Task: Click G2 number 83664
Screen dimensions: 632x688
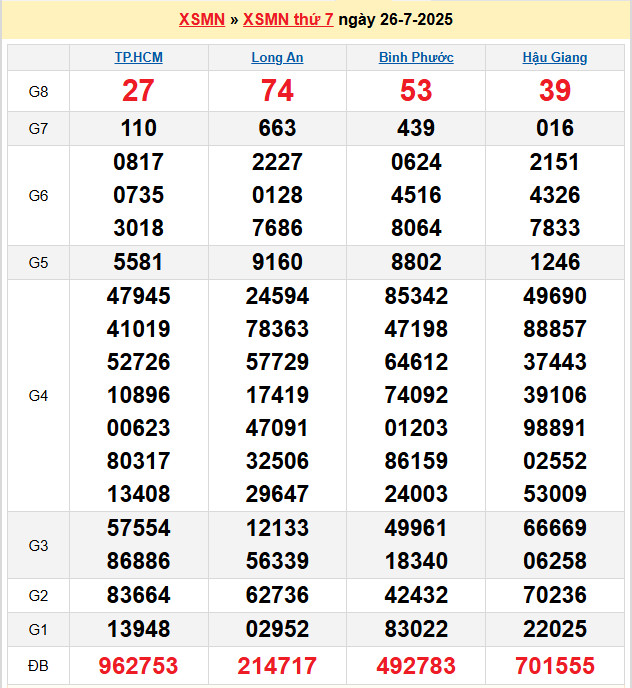Action: [x=139, y=595]
